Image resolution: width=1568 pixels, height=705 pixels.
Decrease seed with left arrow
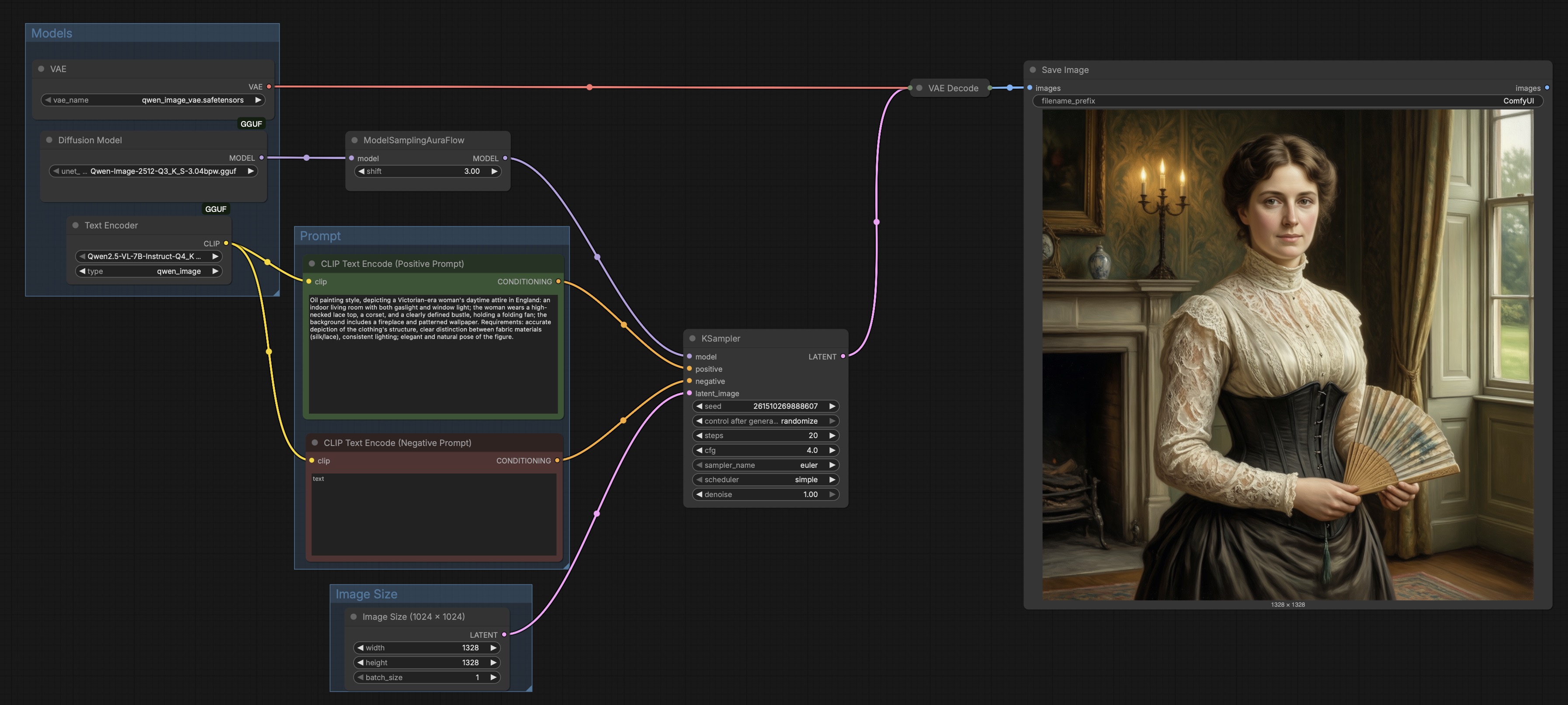click(699, 406)
